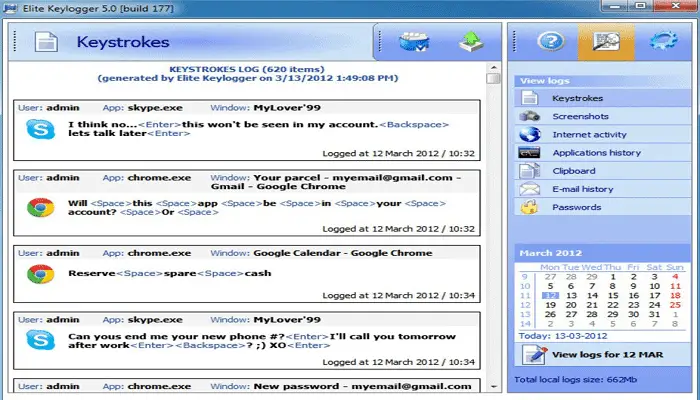The width and height of the screenshot is (700, 400).
Task: Click 'Reserve spare cash' keystroke text
Action: (170, 273)
